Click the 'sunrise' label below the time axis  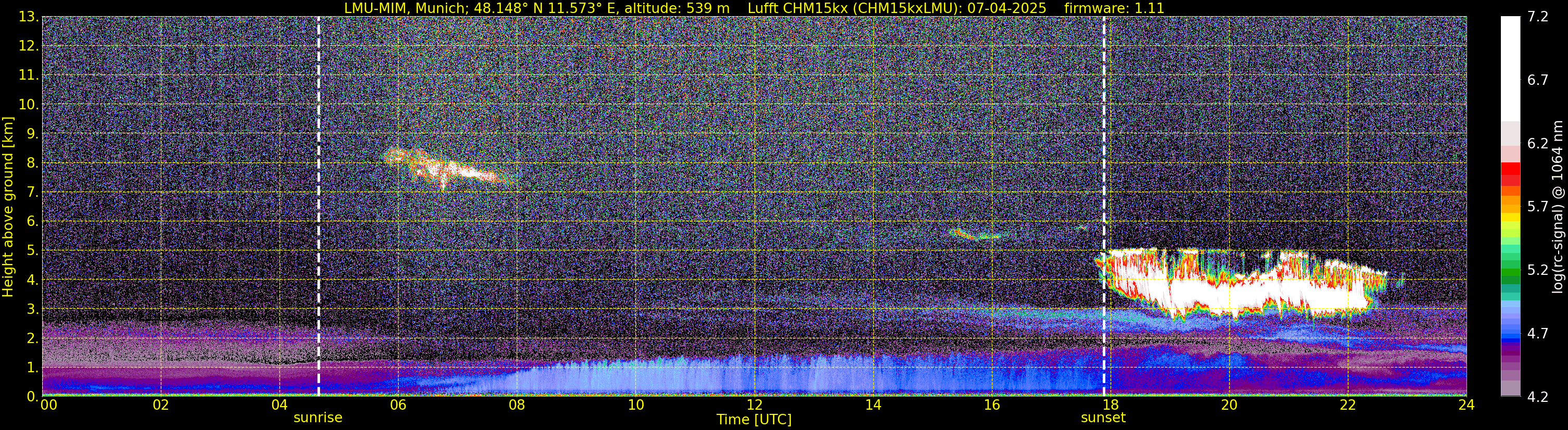tap(318, 418)
